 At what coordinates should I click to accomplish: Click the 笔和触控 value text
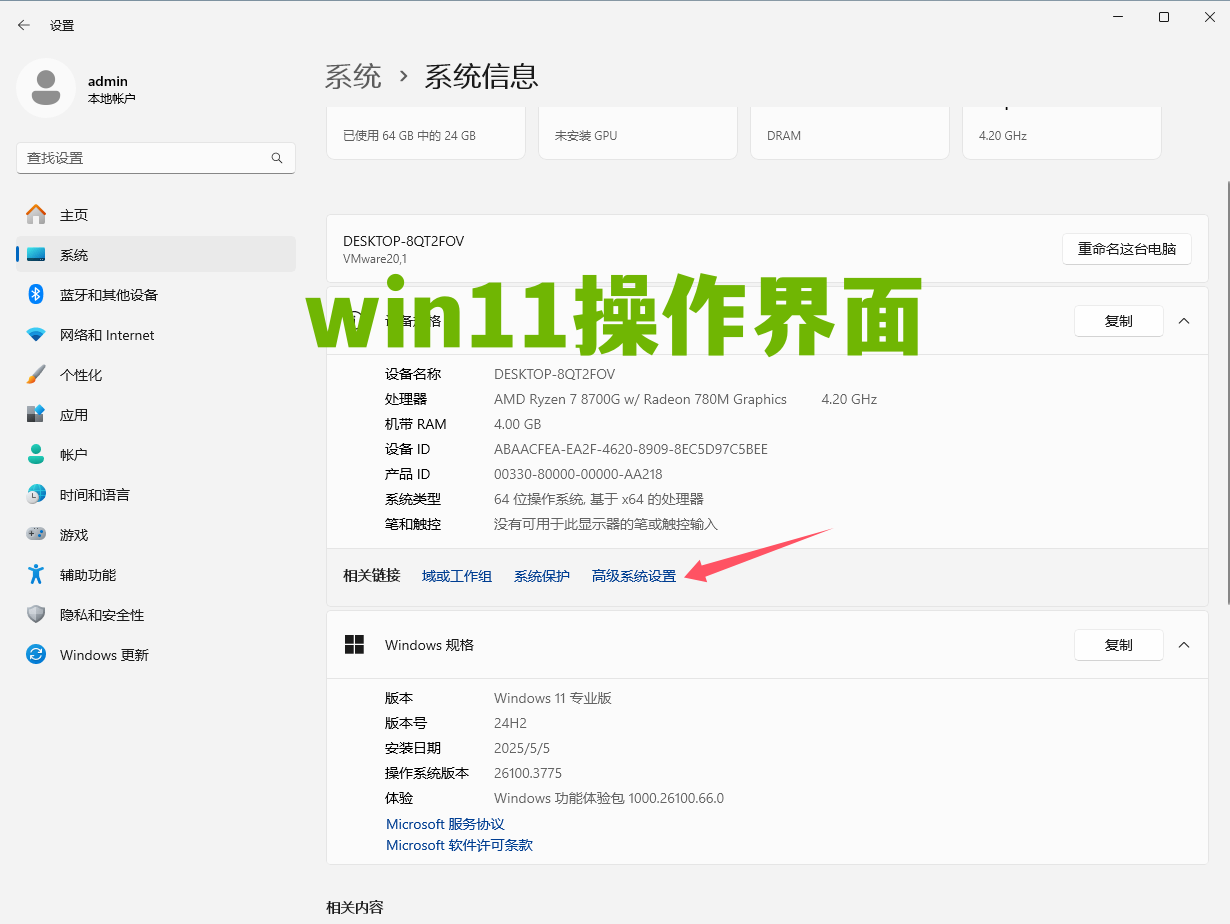[606, 524]
